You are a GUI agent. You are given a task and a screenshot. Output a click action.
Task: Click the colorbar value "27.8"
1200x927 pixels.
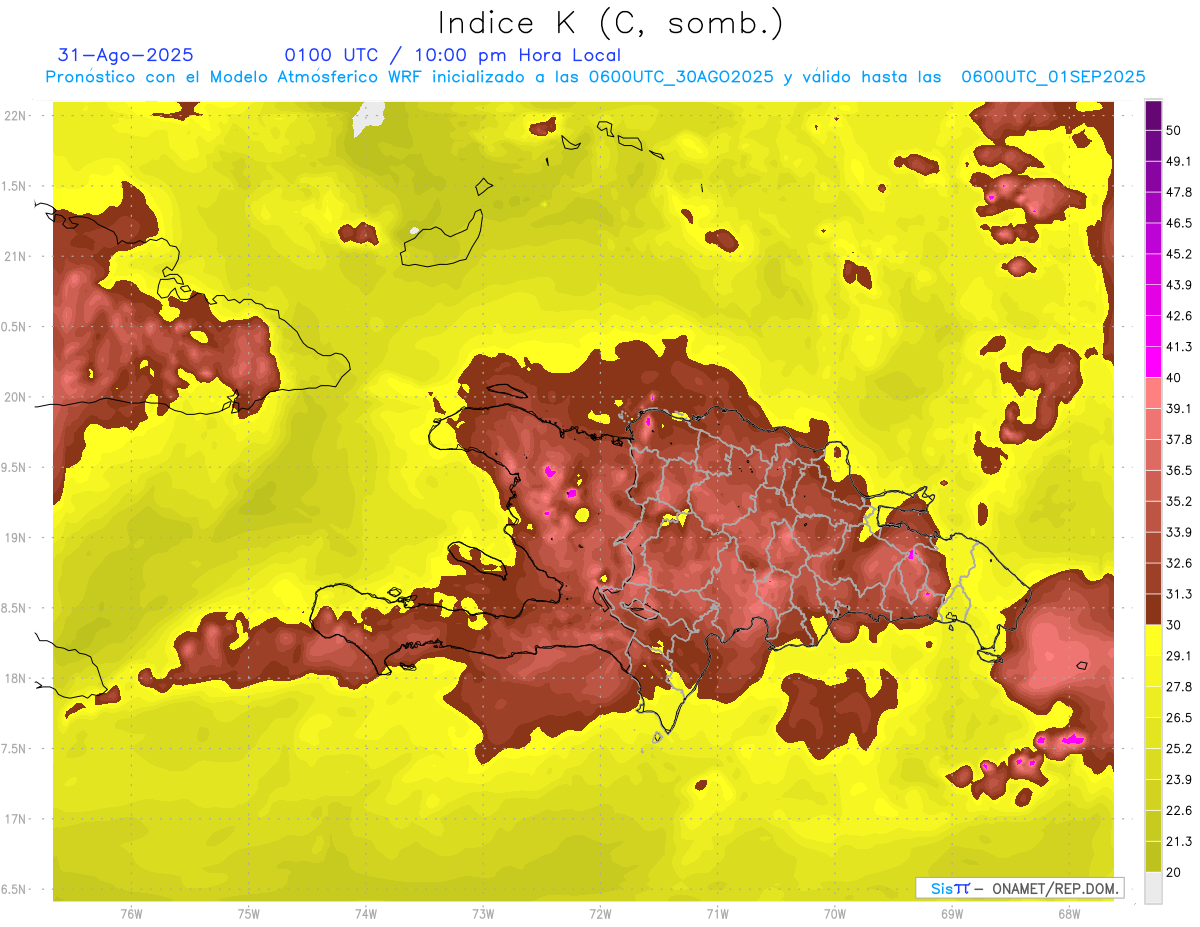coord(1178,687)
